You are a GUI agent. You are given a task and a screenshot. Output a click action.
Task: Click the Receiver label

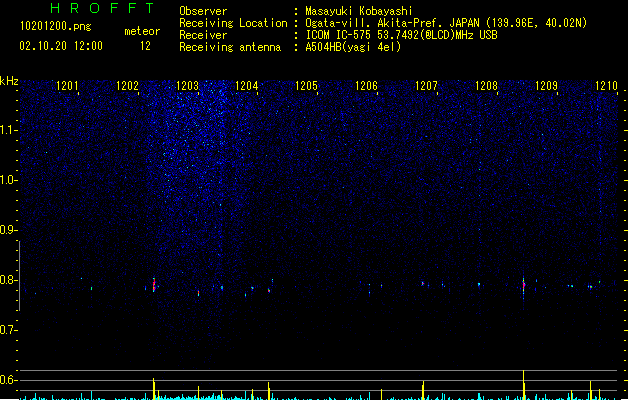pyautogui.click(x=203, y=35)
